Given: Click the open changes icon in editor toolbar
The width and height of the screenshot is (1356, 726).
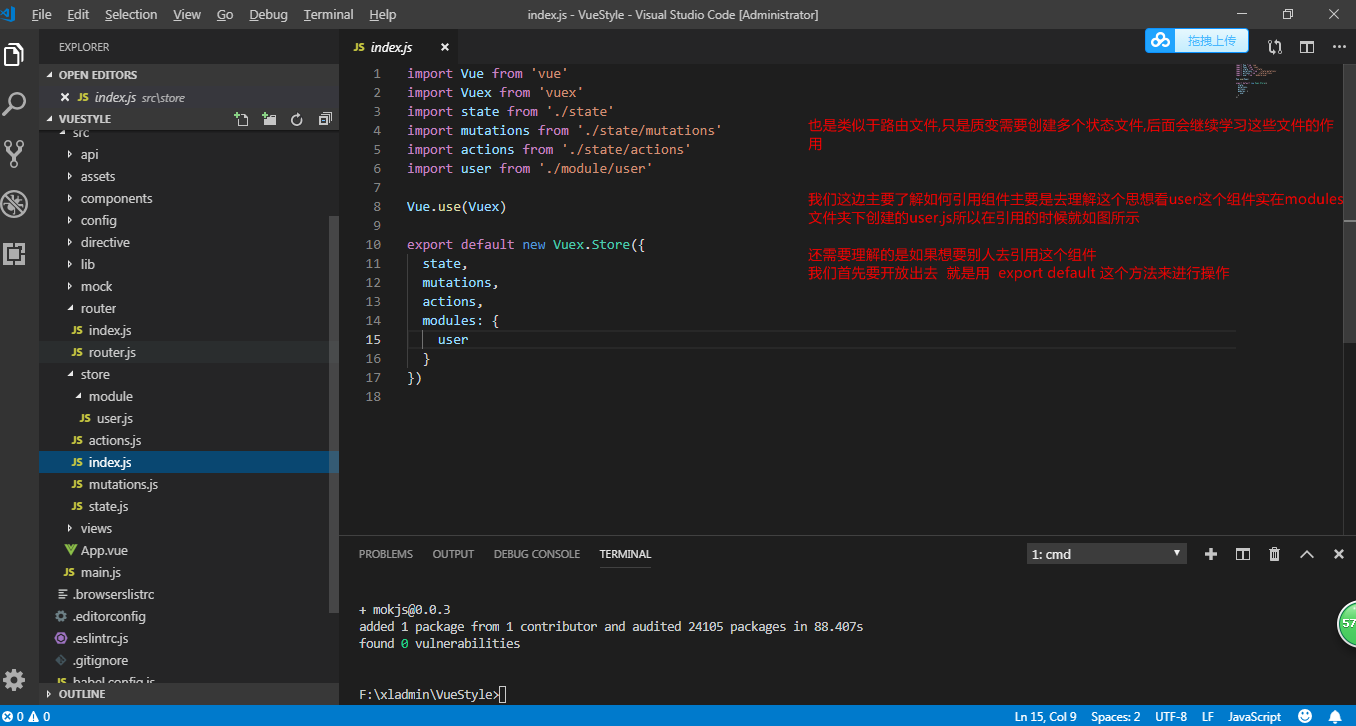Looking at the screenshot, I should click(1275, 47).
